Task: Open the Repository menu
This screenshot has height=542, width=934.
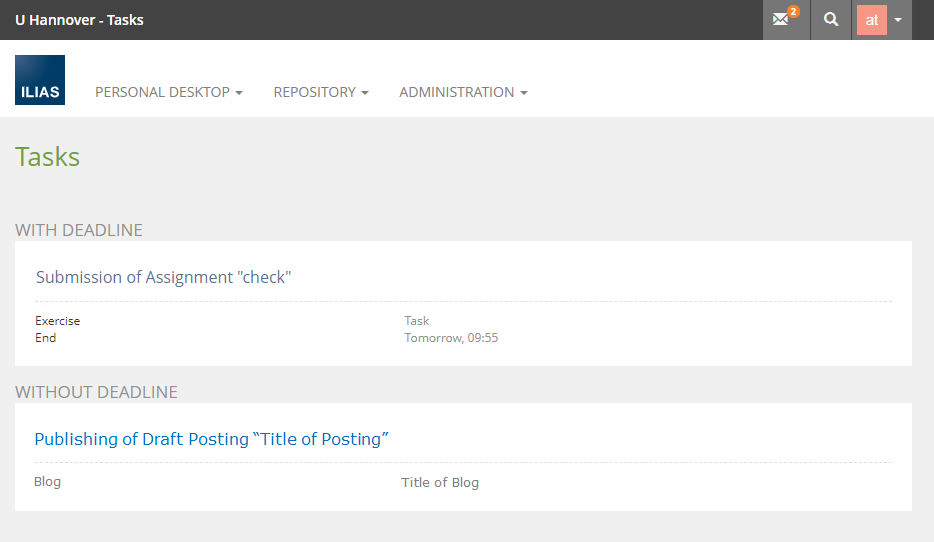Action: click(314, 92)
